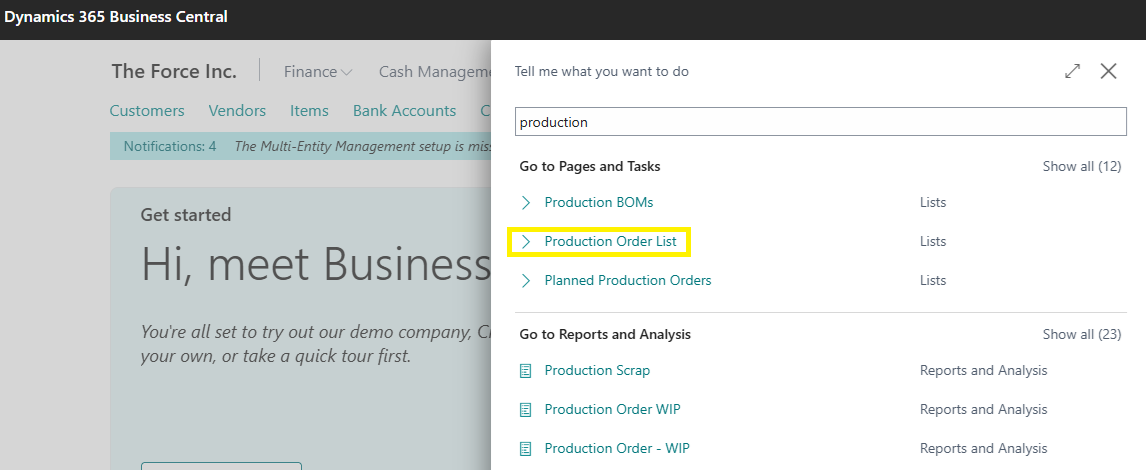The width and height of the screenshot is (1146, 470).
Task: Open Bank Accounts from the navigation bar
Action: coord(404,111)
